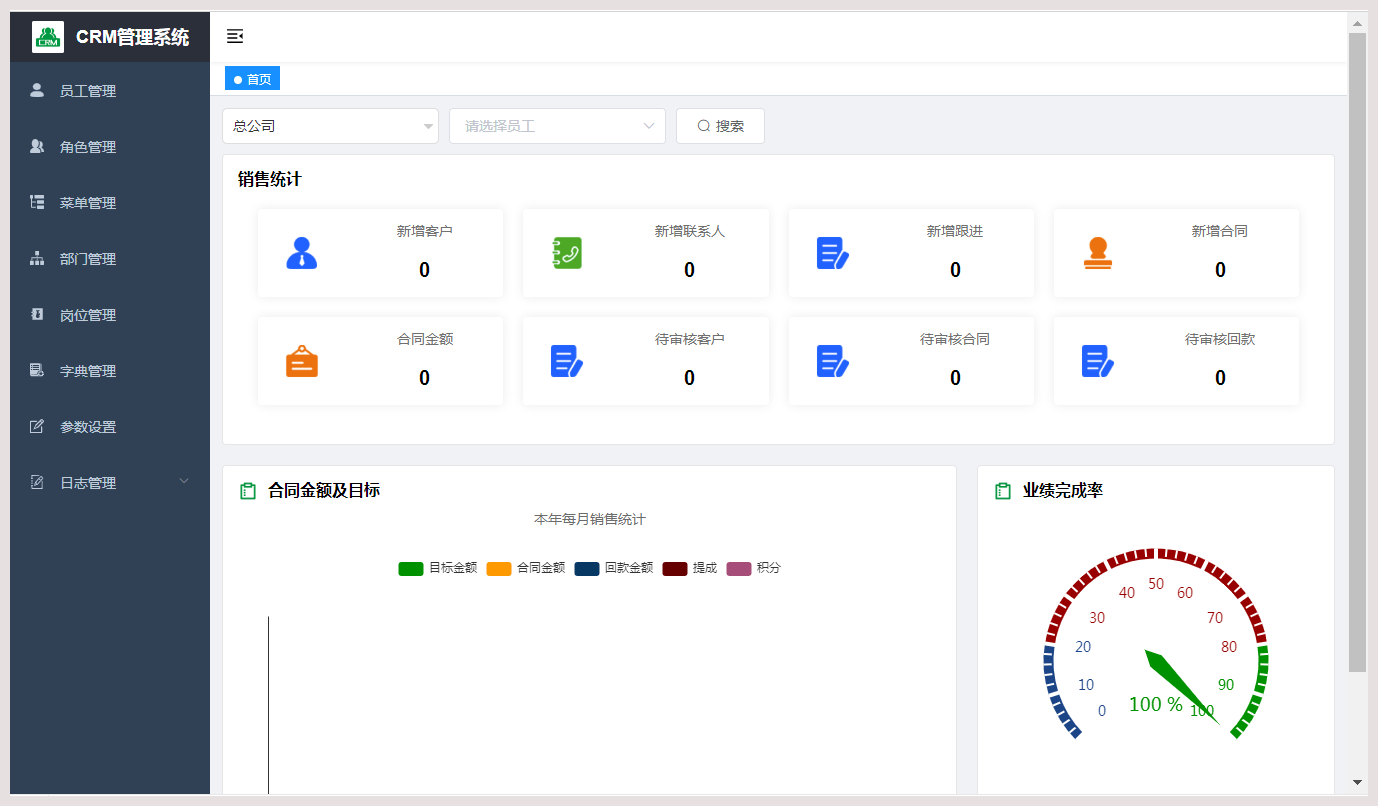The image size is (1378, 806).
Task: Toggle 合同金额 legend swatch
Action: coord(499,568)
